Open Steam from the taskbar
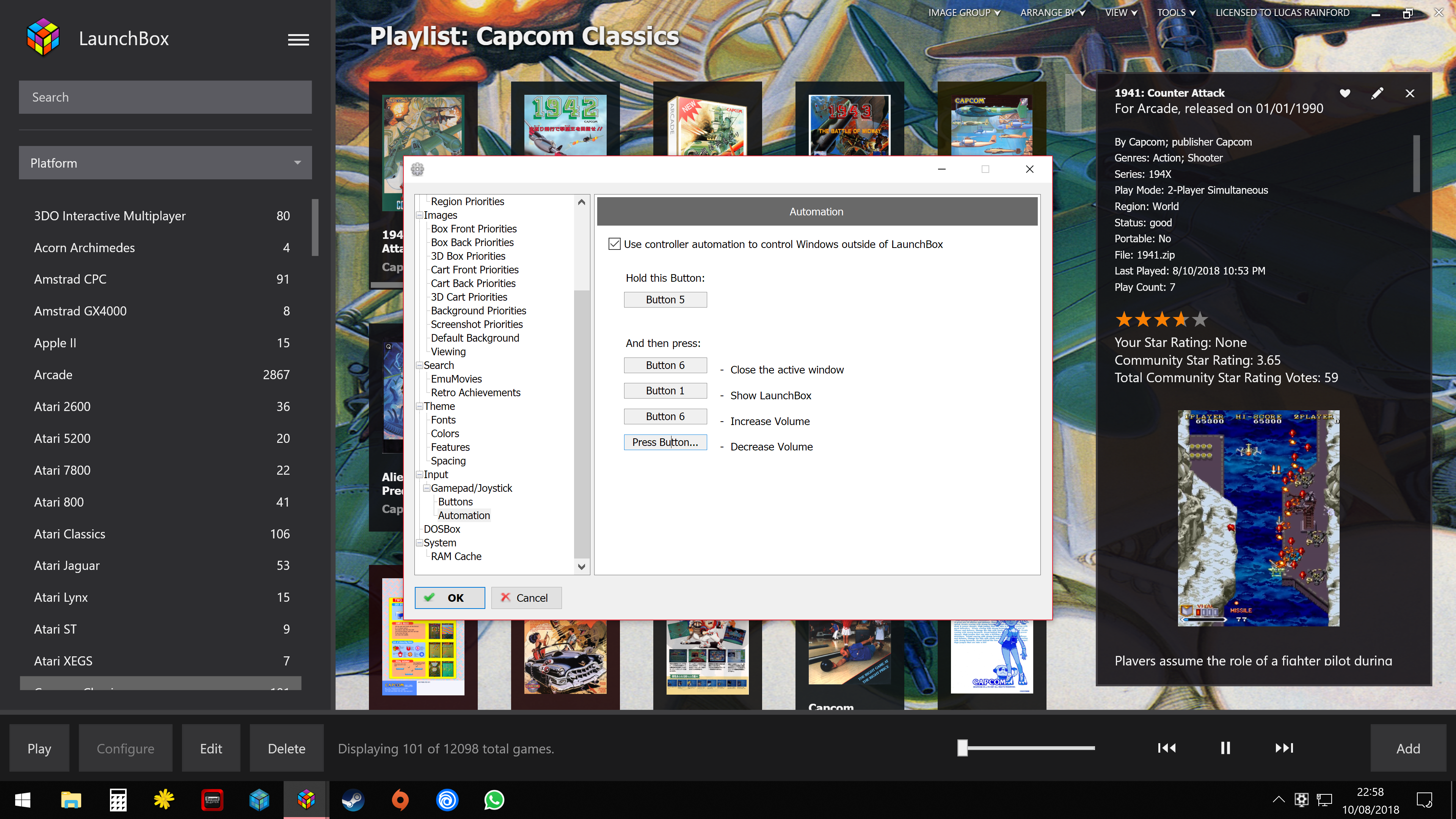This screenshot has width=1456, height=819. (x=353, y=800)
